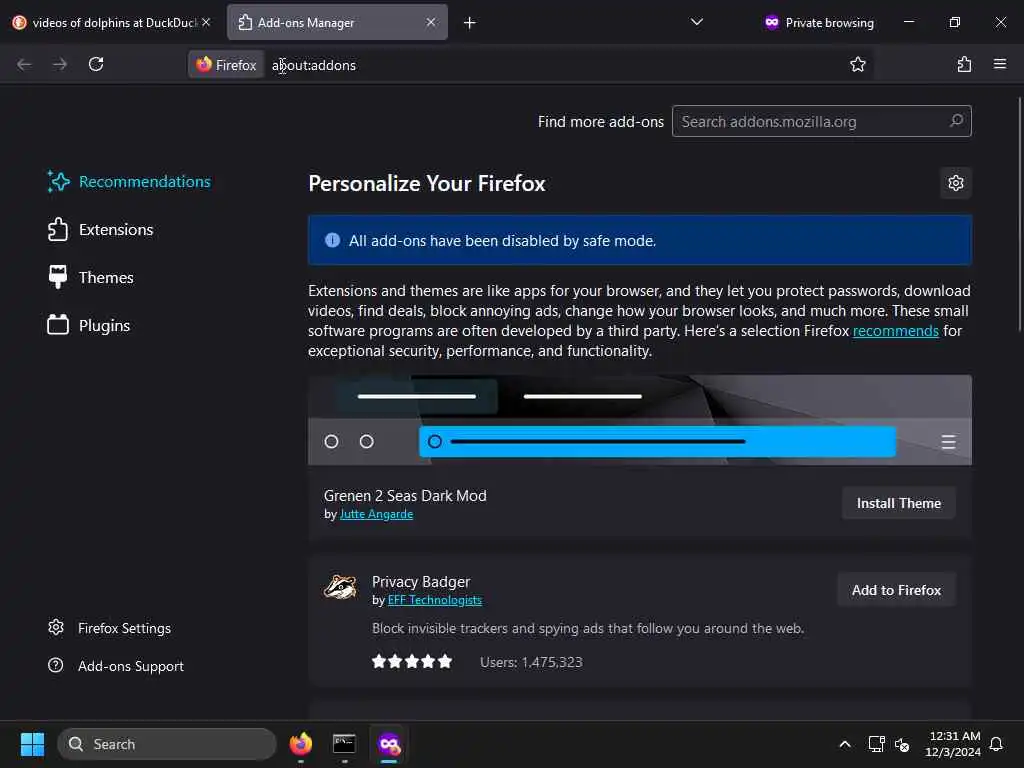
Task: Open Themes sidebar category
Action: (x=91, y=278)
